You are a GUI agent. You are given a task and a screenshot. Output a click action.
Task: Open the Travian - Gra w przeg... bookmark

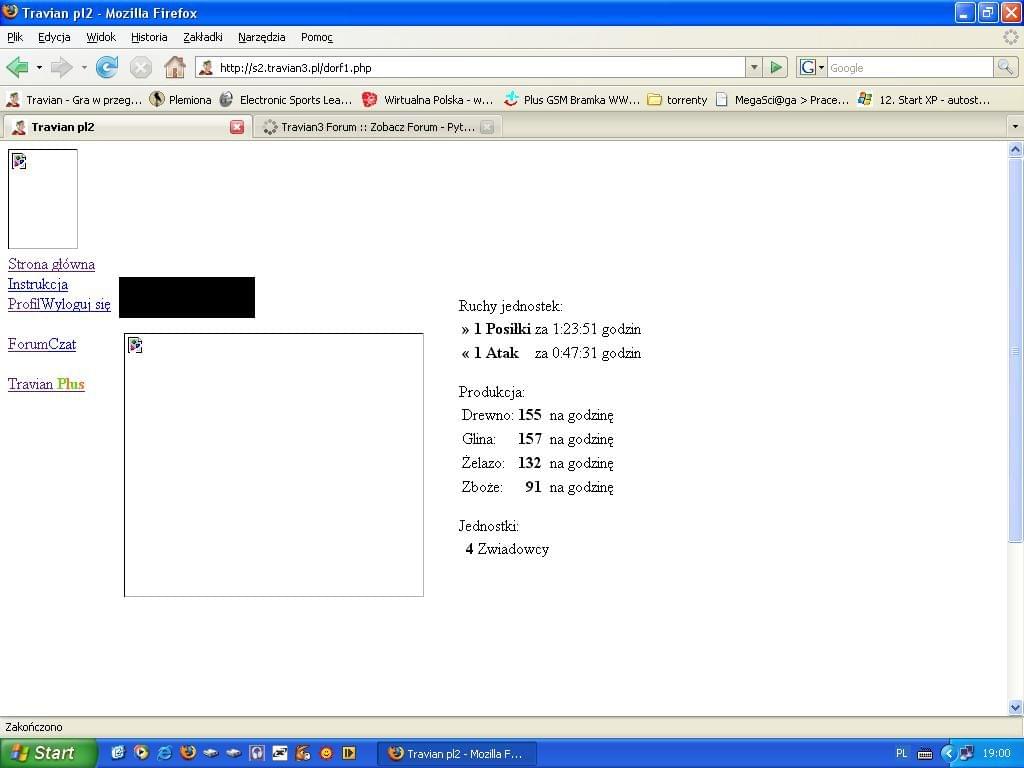[74, 100]
